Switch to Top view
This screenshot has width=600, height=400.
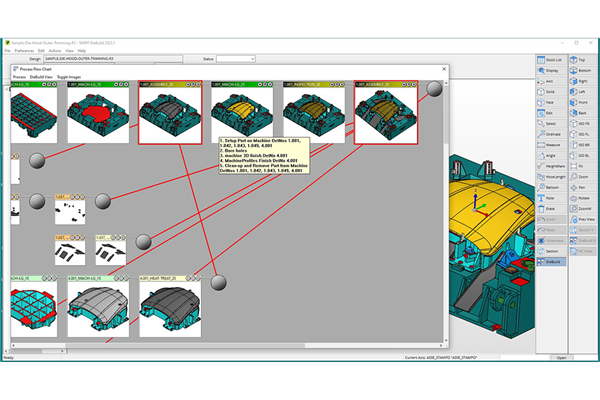pos(583,60)
